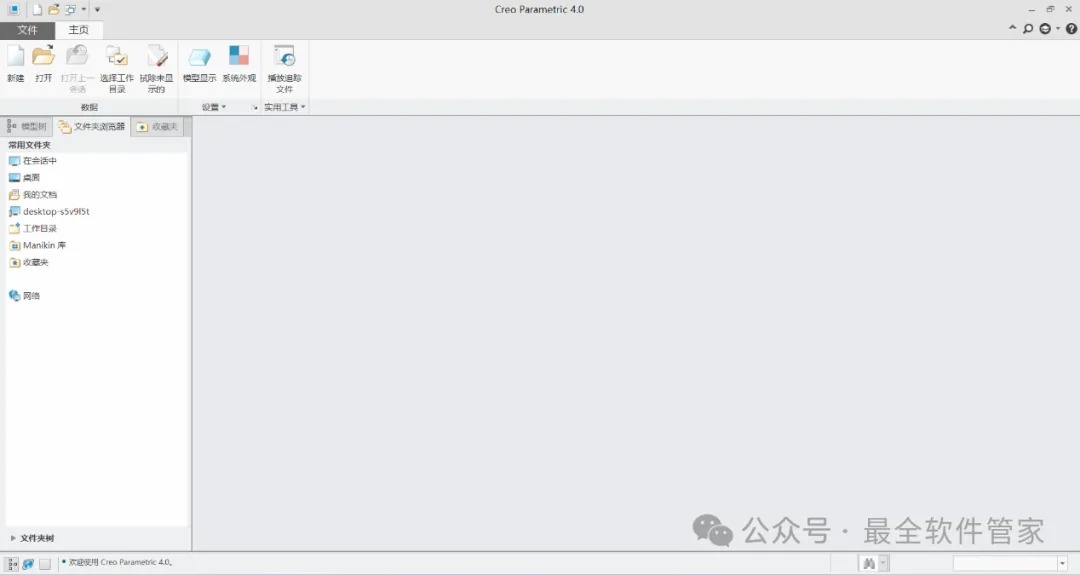Switch to the Folder Browser (文件夹浏览器) tab

pos(92,126)
